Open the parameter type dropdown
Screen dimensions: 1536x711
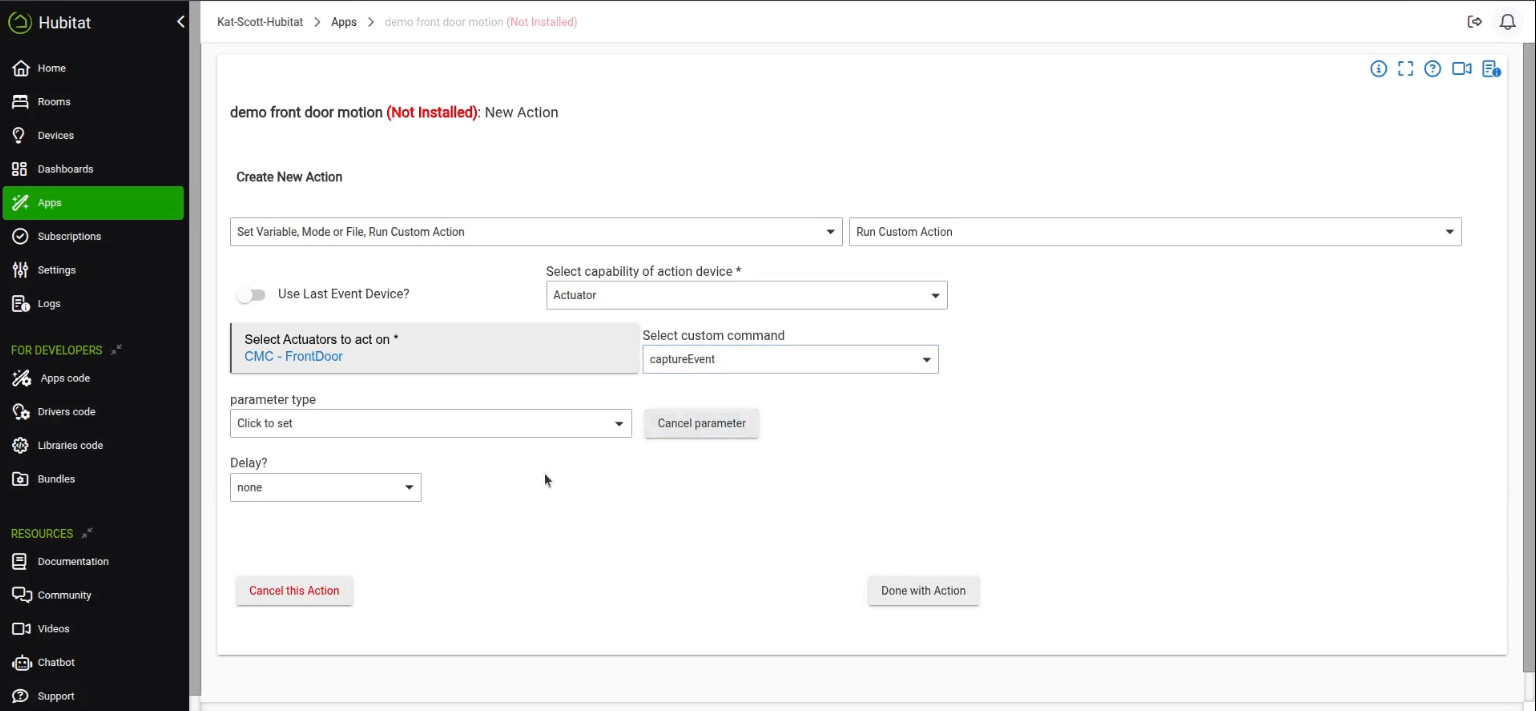431,423
